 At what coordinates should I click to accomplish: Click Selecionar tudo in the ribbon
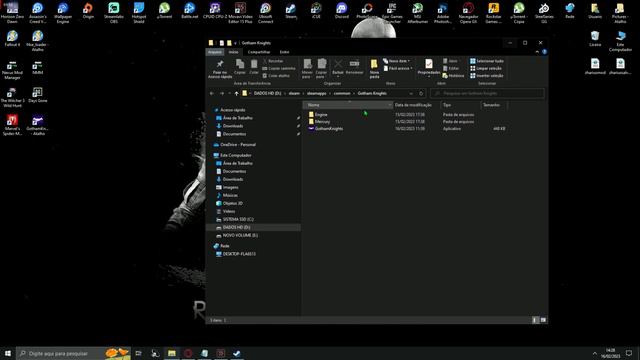click(487, 61)
